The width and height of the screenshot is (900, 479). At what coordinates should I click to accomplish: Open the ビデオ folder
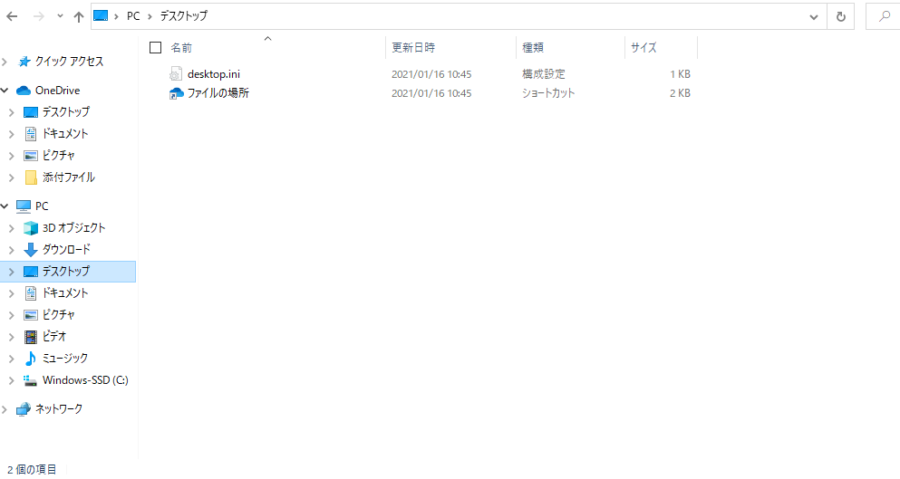pyautogui.click(x=54, y=336)
